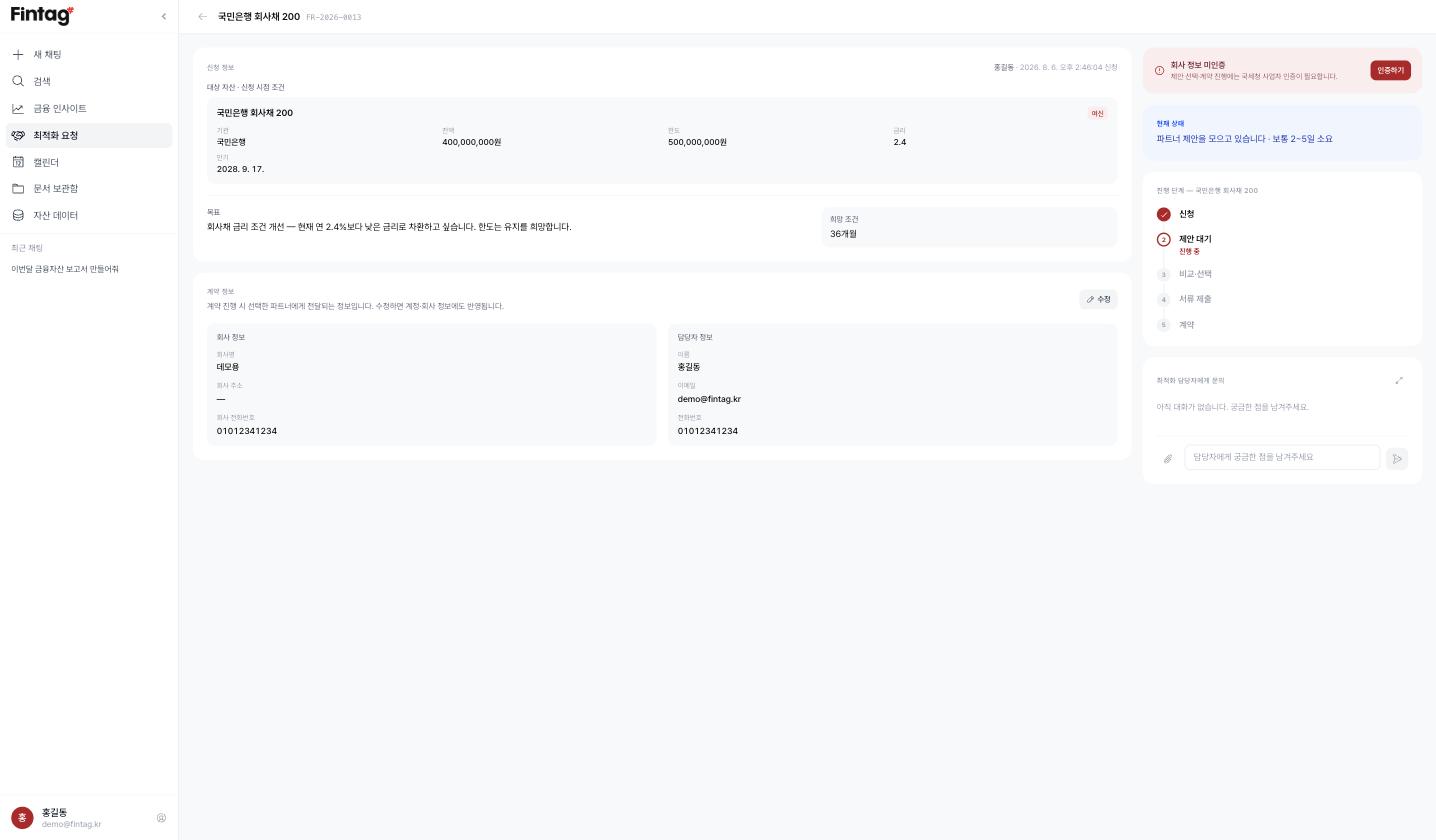Open 금융 인사이트 chart icon
The width and height of the screenshot is (1436, 840).
pyautogui.click(x=18, y=108)
